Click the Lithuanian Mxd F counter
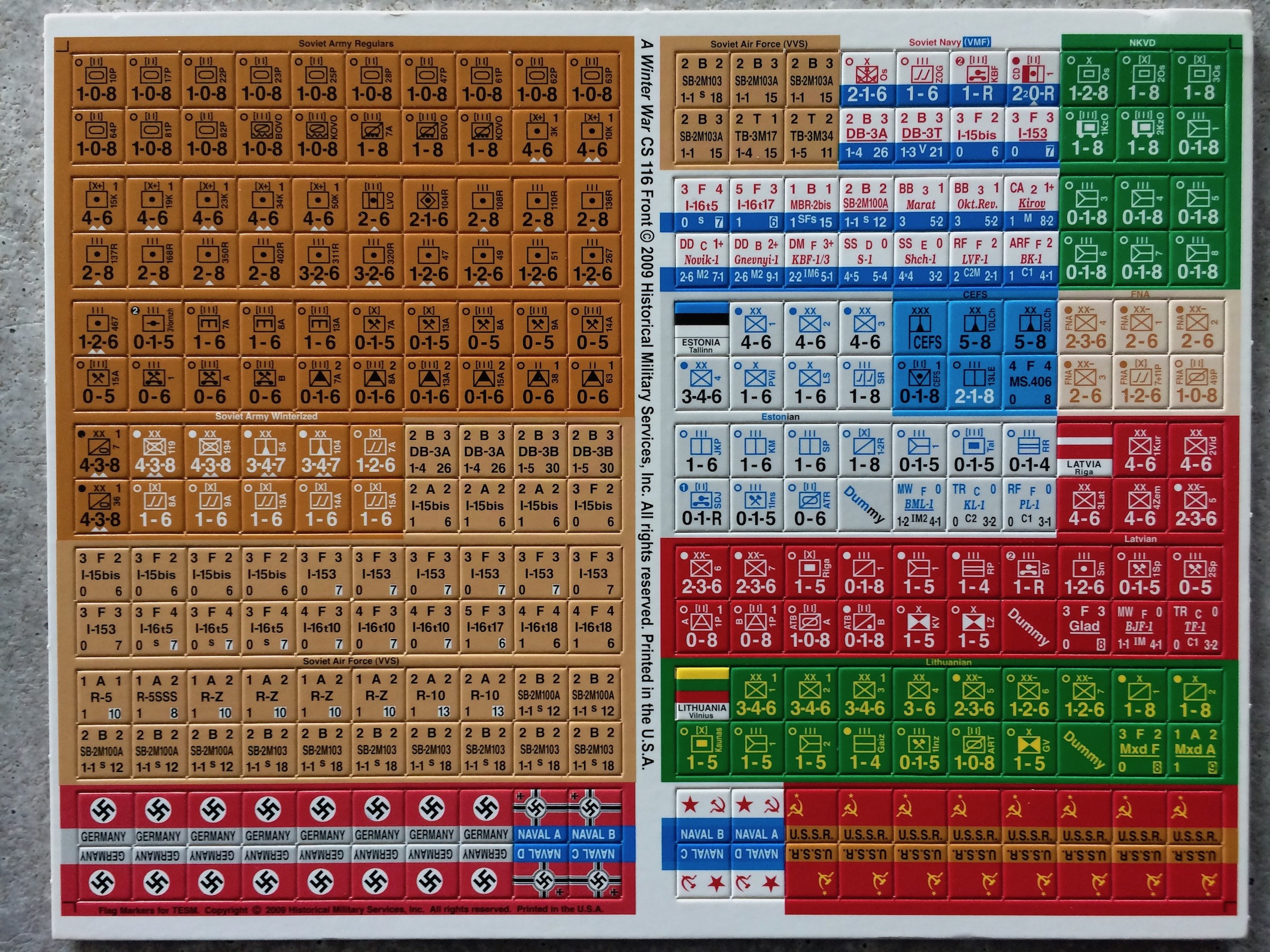 [x=1139, y=750]
